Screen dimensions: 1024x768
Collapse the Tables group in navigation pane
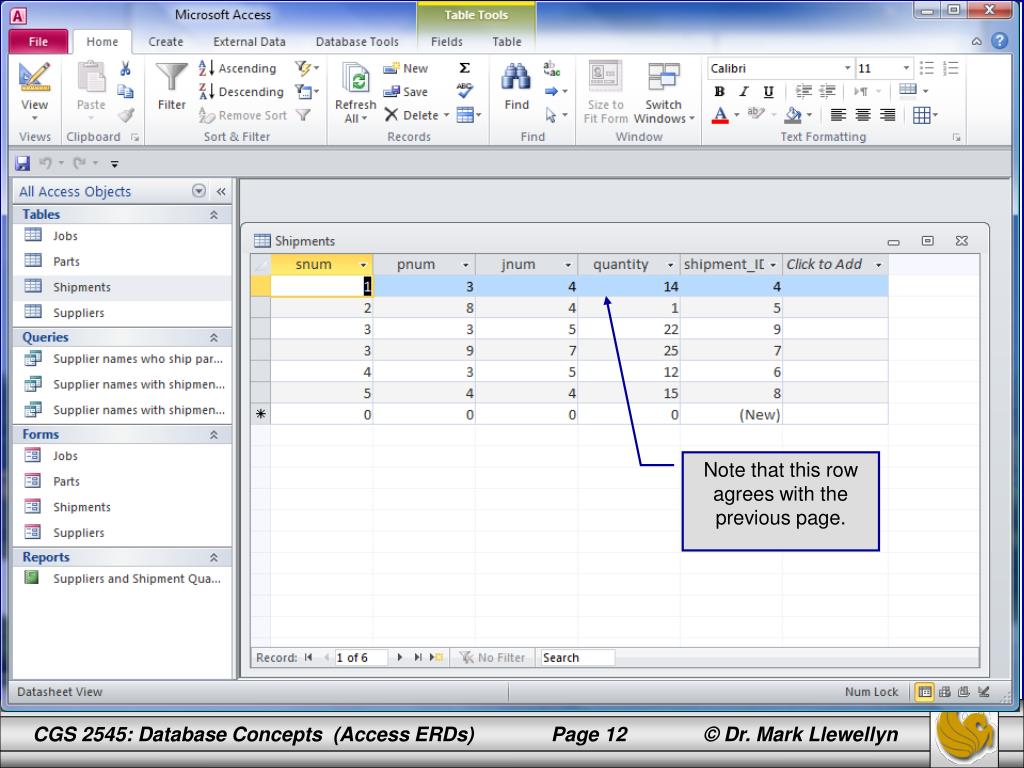(x=214, y=214)
